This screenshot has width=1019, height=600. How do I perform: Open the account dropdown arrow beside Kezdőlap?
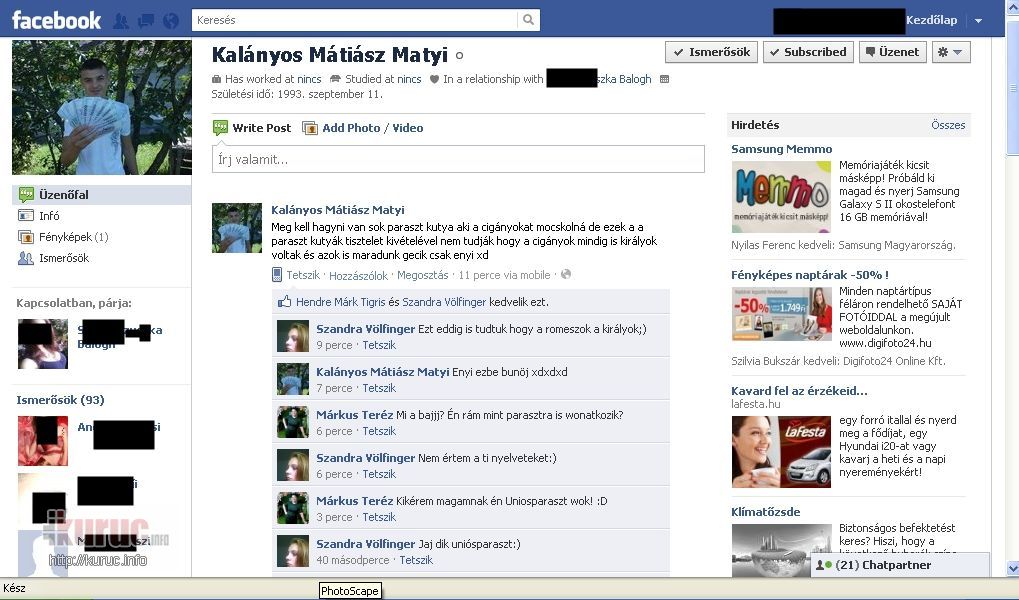978,21
